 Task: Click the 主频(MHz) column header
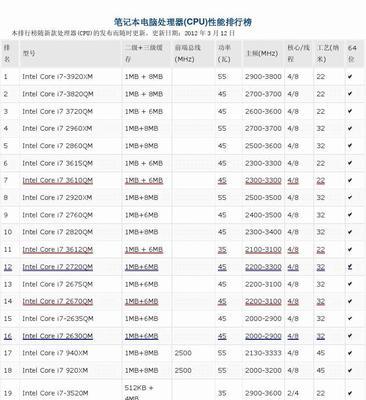tap(262, 53)
